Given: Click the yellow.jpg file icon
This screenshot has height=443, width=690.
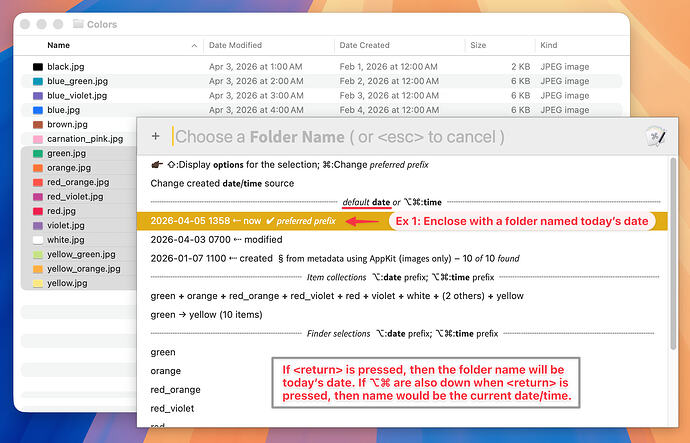Looking at the screenshot, I should tap(38, 283).
